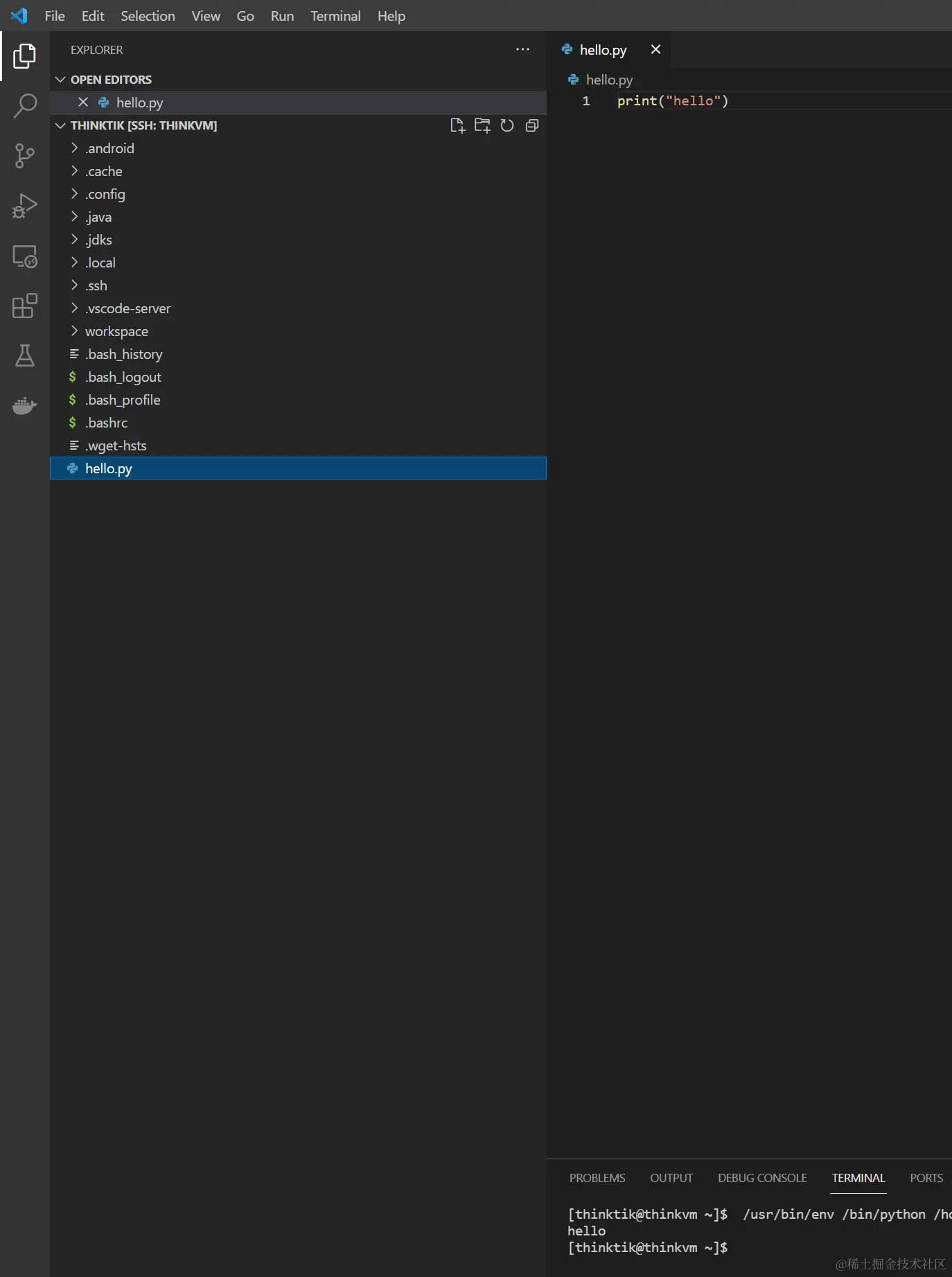Open the Source Control view icon
The width and height of the screenshot is (952, 1277).
tap(25, 156)
